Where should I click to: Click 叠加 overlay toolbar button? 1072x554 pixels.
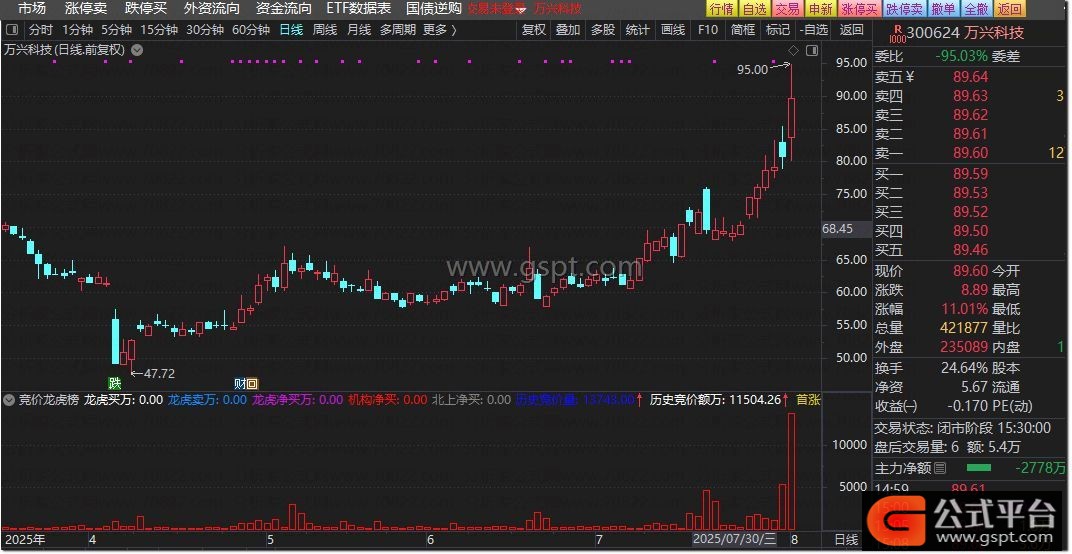(x=567, y=30)
